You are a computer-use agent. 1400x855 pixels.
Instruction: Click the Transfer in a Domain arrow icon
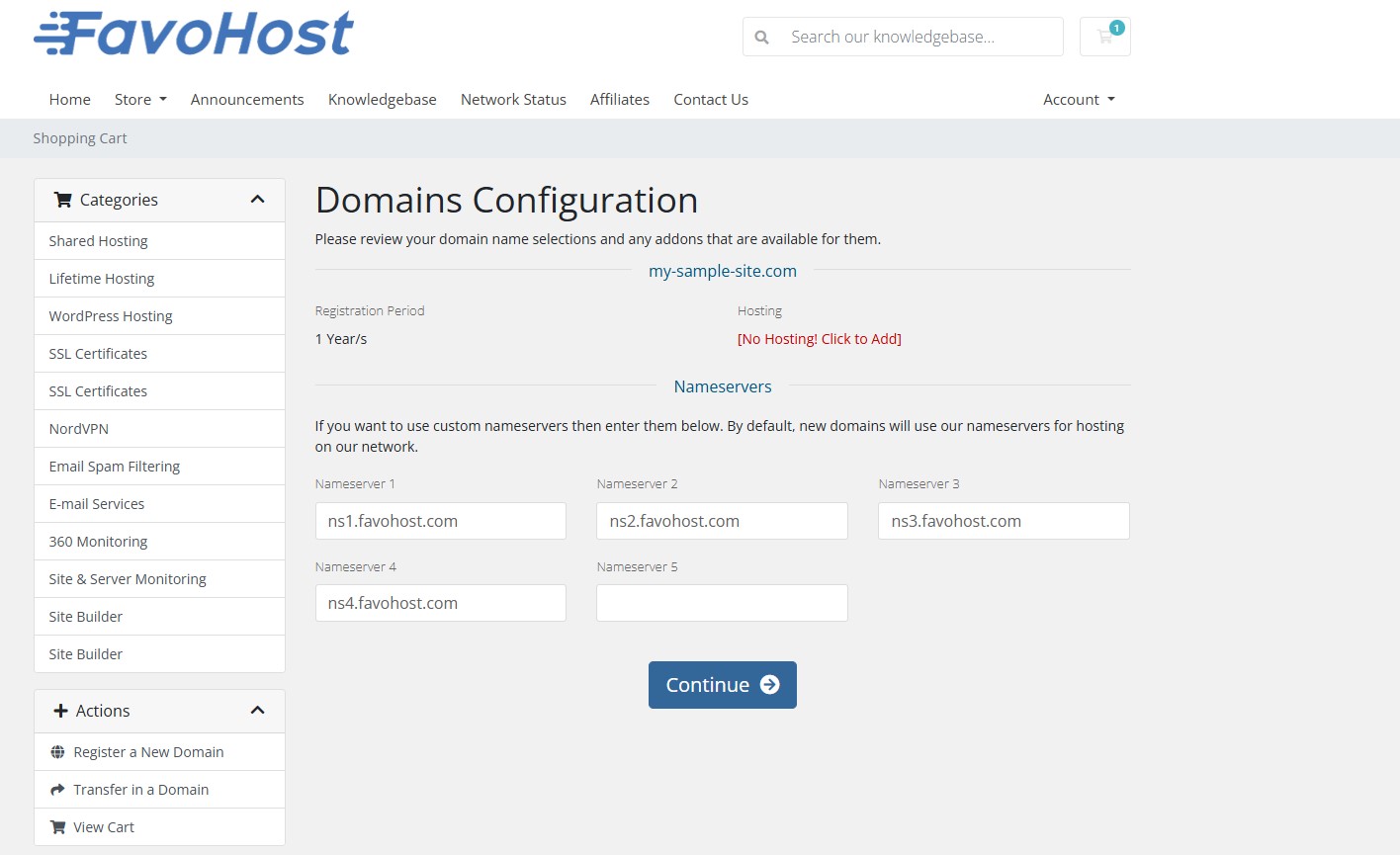point(57,790)
